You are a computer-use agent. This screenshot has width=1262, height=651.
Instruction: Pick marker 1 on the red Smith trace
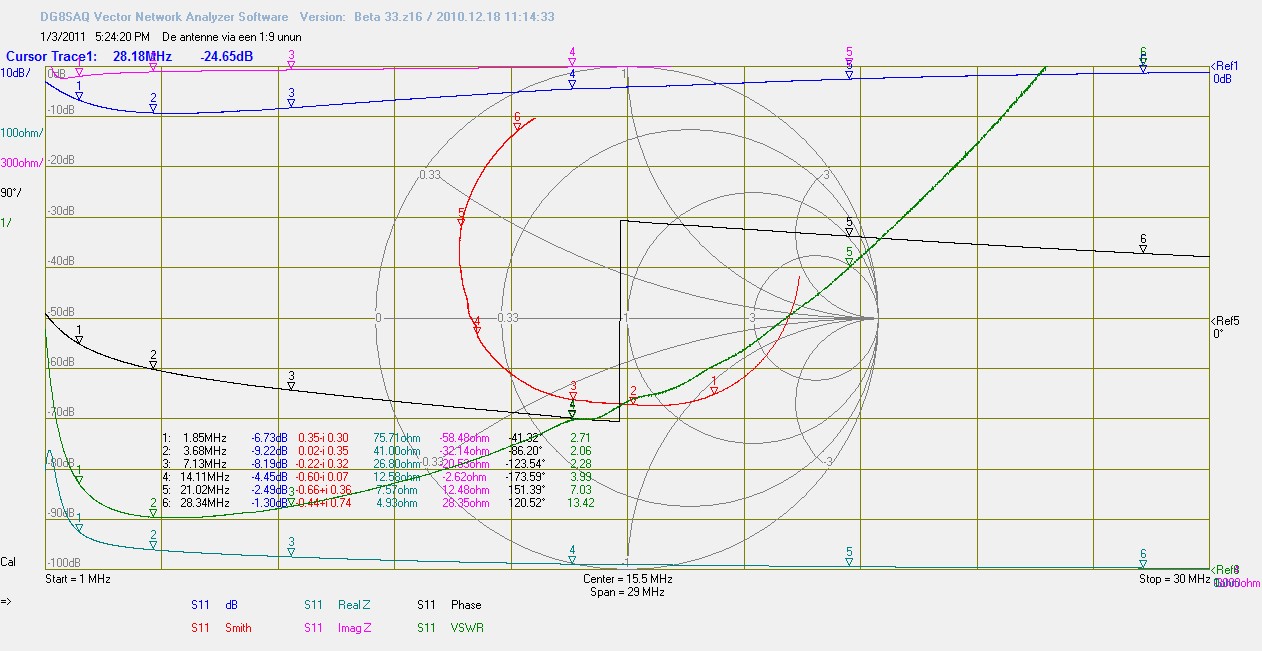coord(714,385)
